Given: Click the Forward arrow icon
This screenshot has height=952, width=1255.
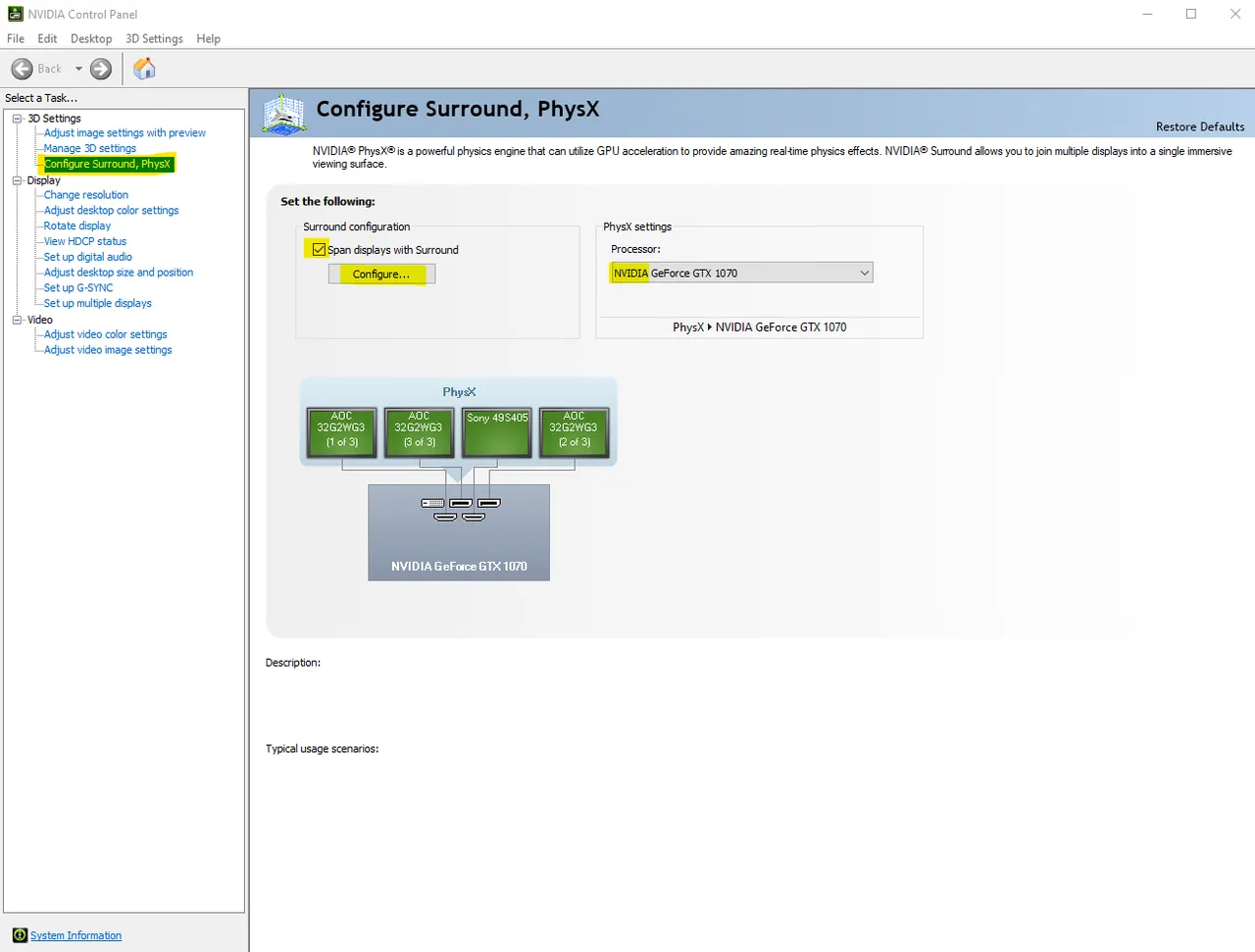Looking at the screenshot, I should [101, 69].
